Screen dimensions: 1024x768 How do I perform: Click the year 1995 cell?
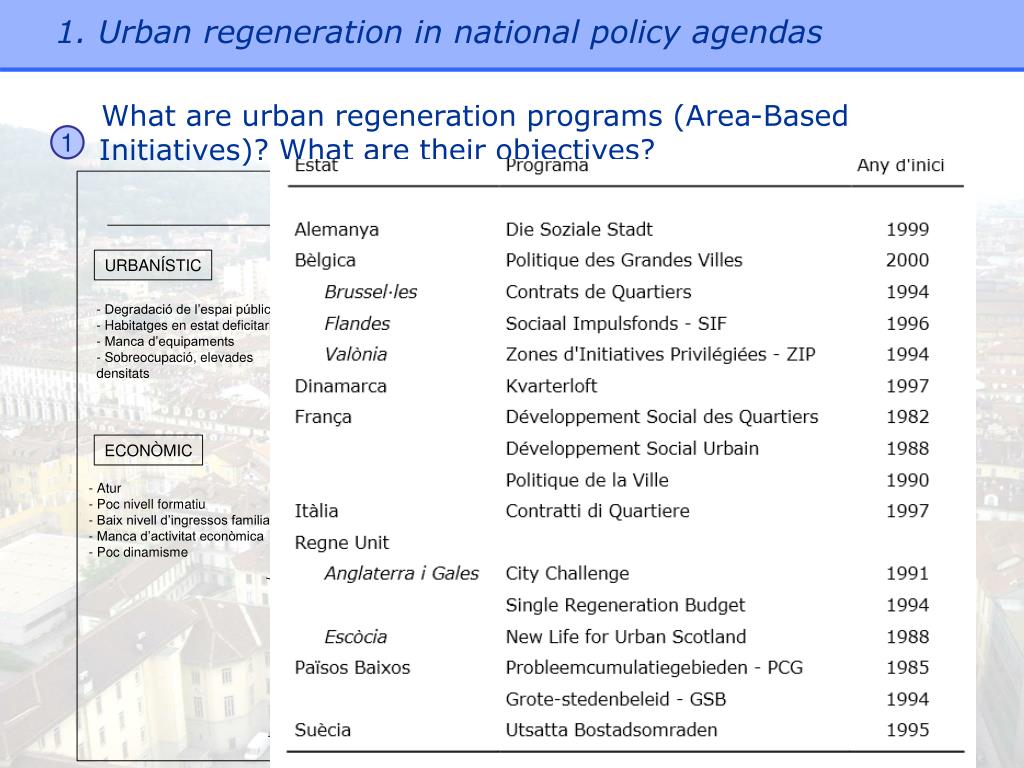click(907, 729)
